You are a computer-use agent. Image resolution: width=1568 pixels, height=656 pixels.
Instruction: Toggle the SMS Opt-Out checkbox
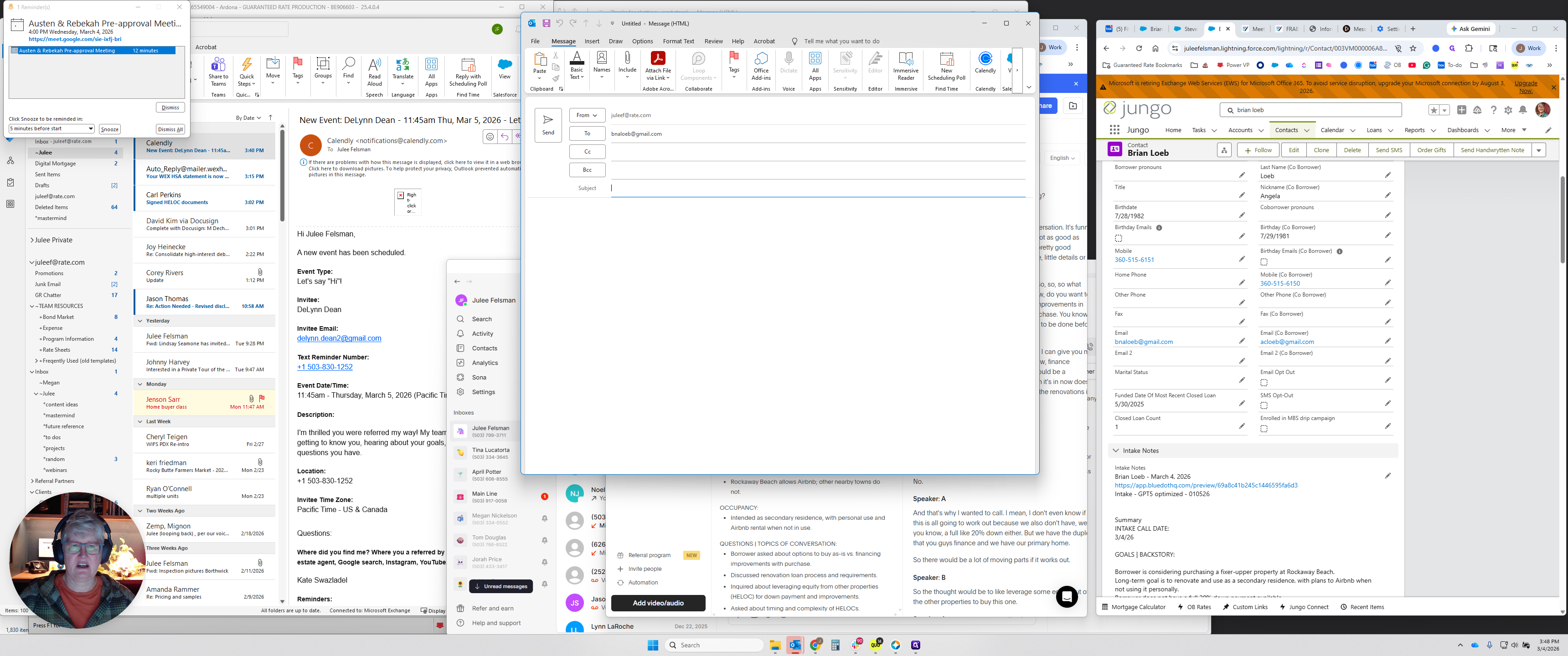pos(1264,406)
